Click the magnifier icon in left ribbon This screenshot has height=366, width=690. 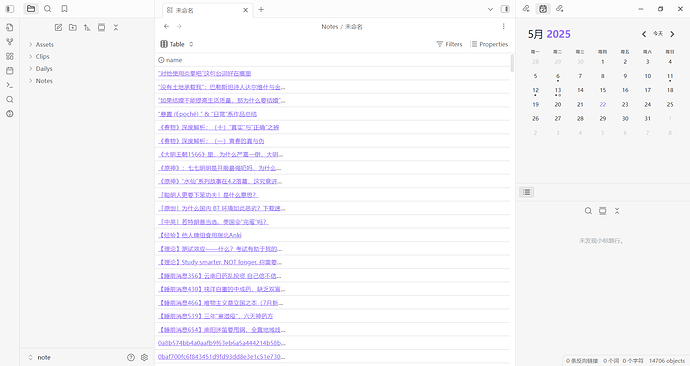[x=10, y=99]
